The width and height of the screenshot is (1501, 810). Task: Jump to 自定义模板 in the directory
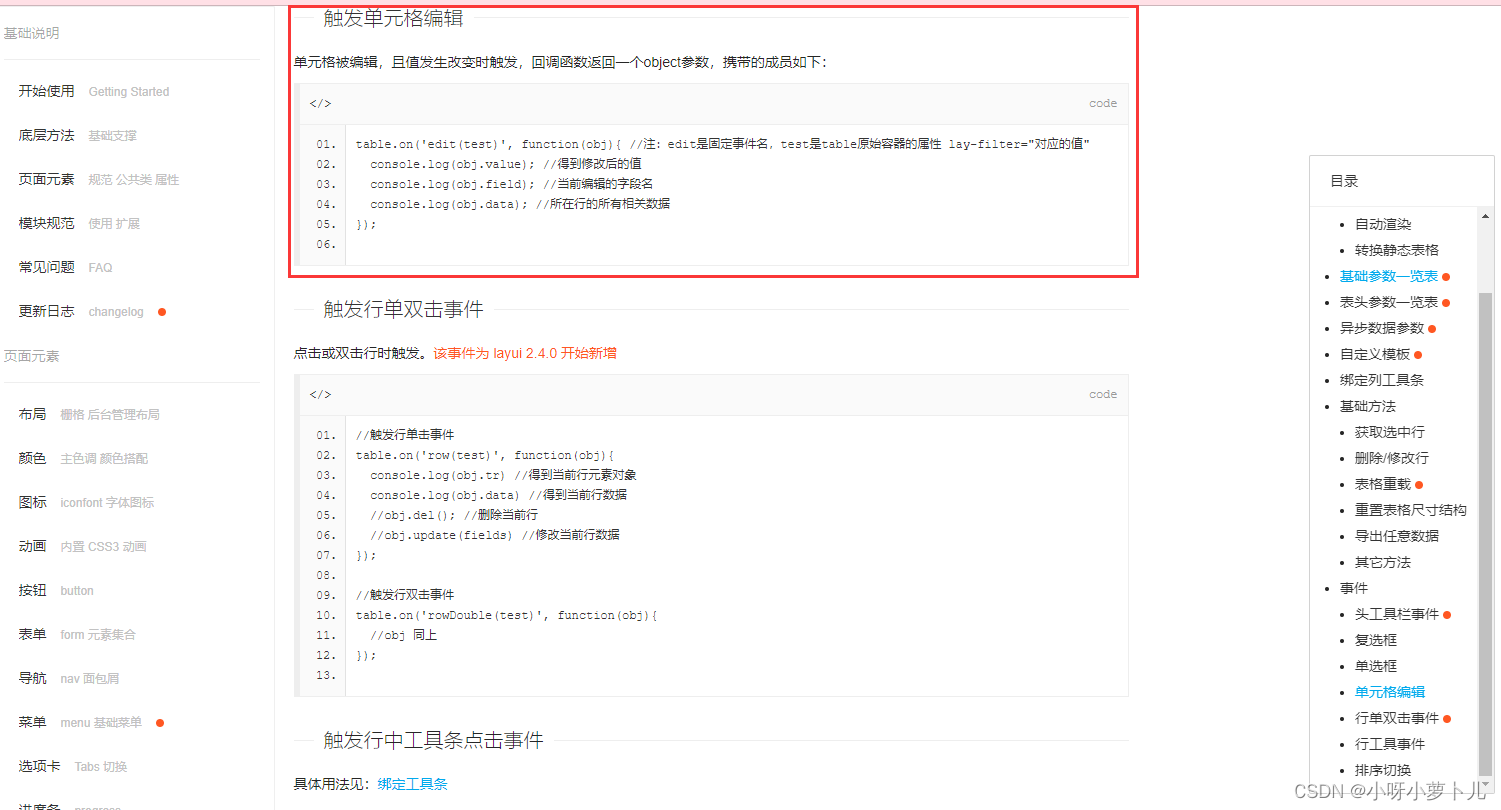[1375, 354]
